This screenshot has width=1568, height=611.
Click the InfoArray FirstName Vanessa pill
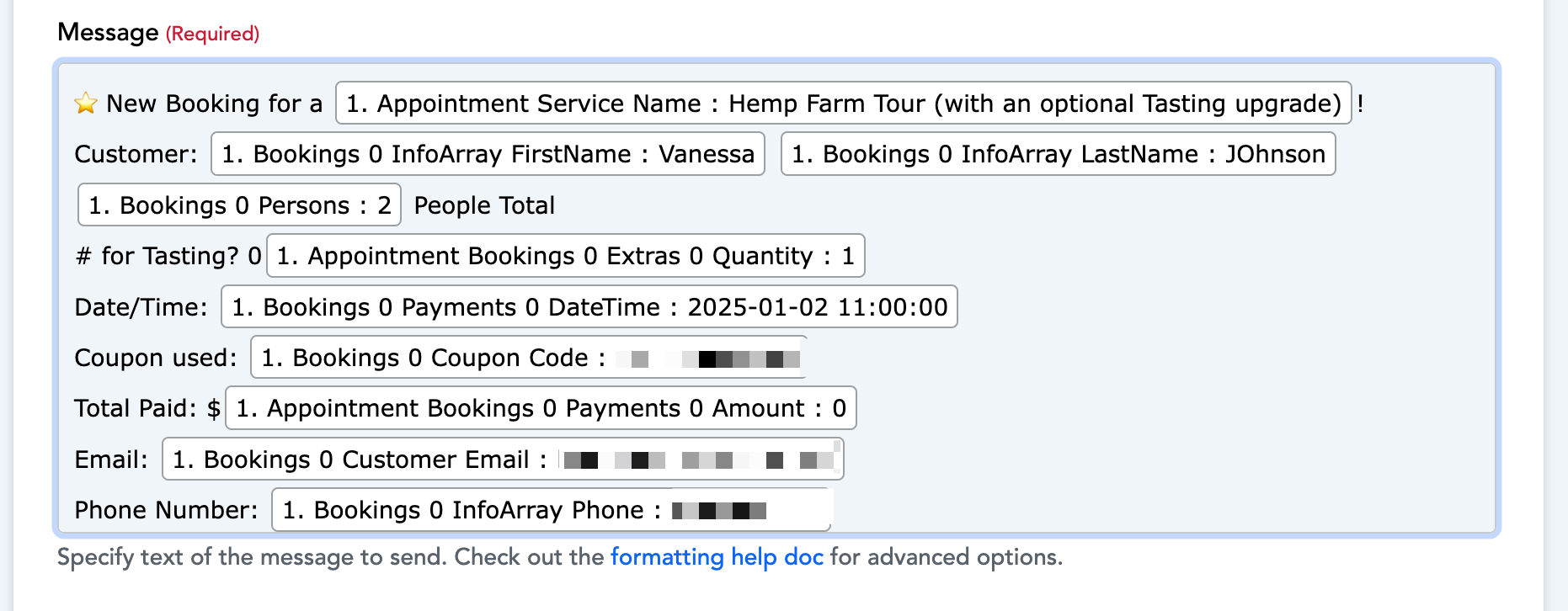coord(488,154)
